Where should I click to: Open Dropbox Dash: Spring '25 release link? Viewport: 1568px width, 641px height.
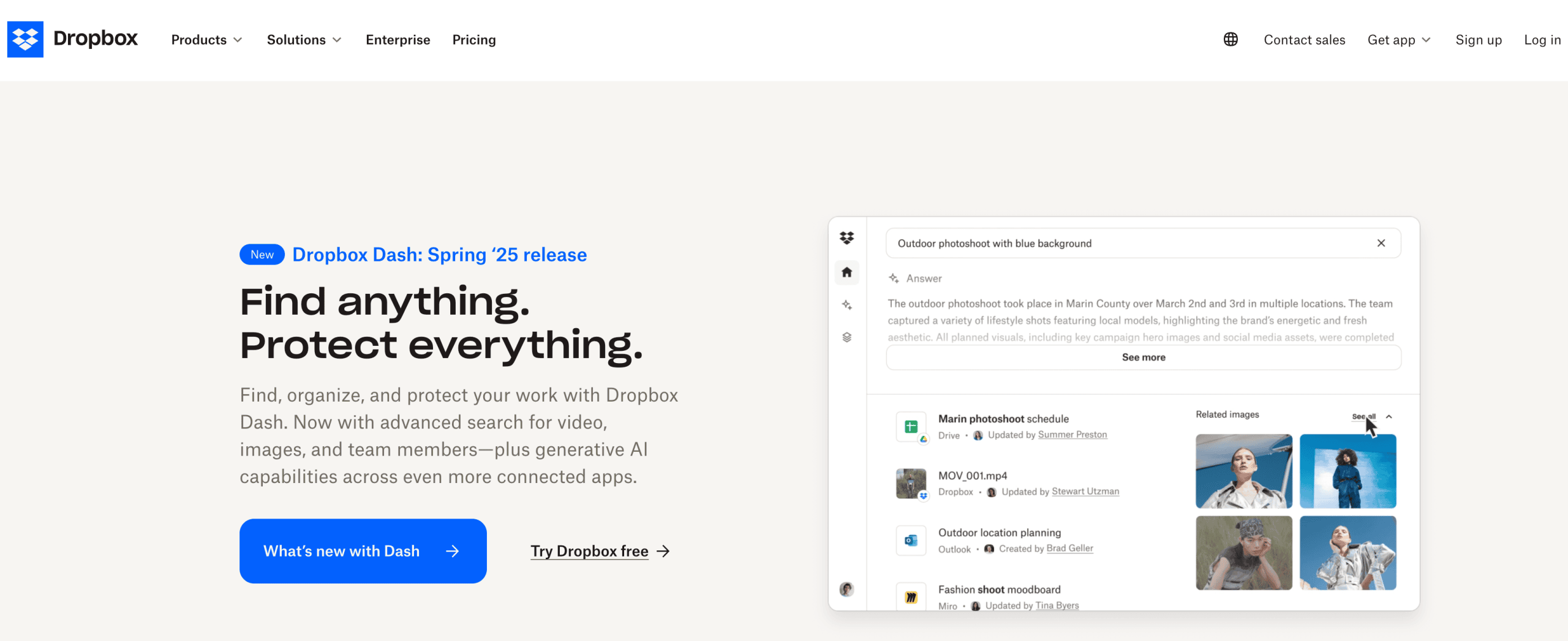(439, 254)
